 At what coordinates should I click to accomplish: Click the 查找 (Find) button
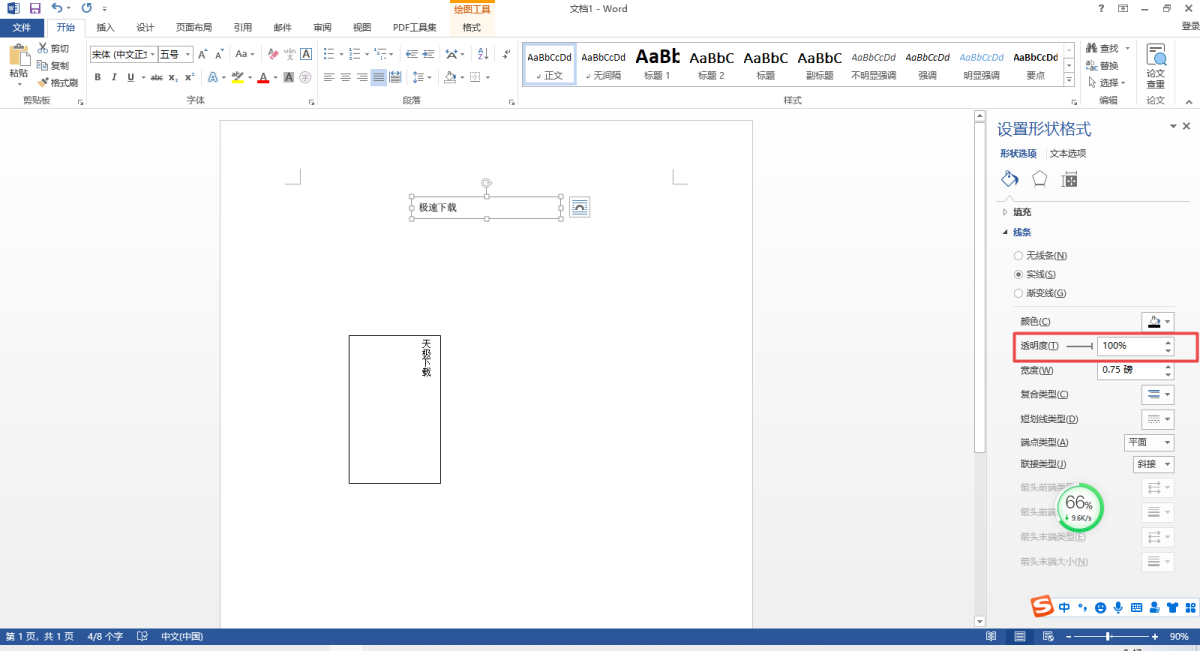click(1109, 48)
